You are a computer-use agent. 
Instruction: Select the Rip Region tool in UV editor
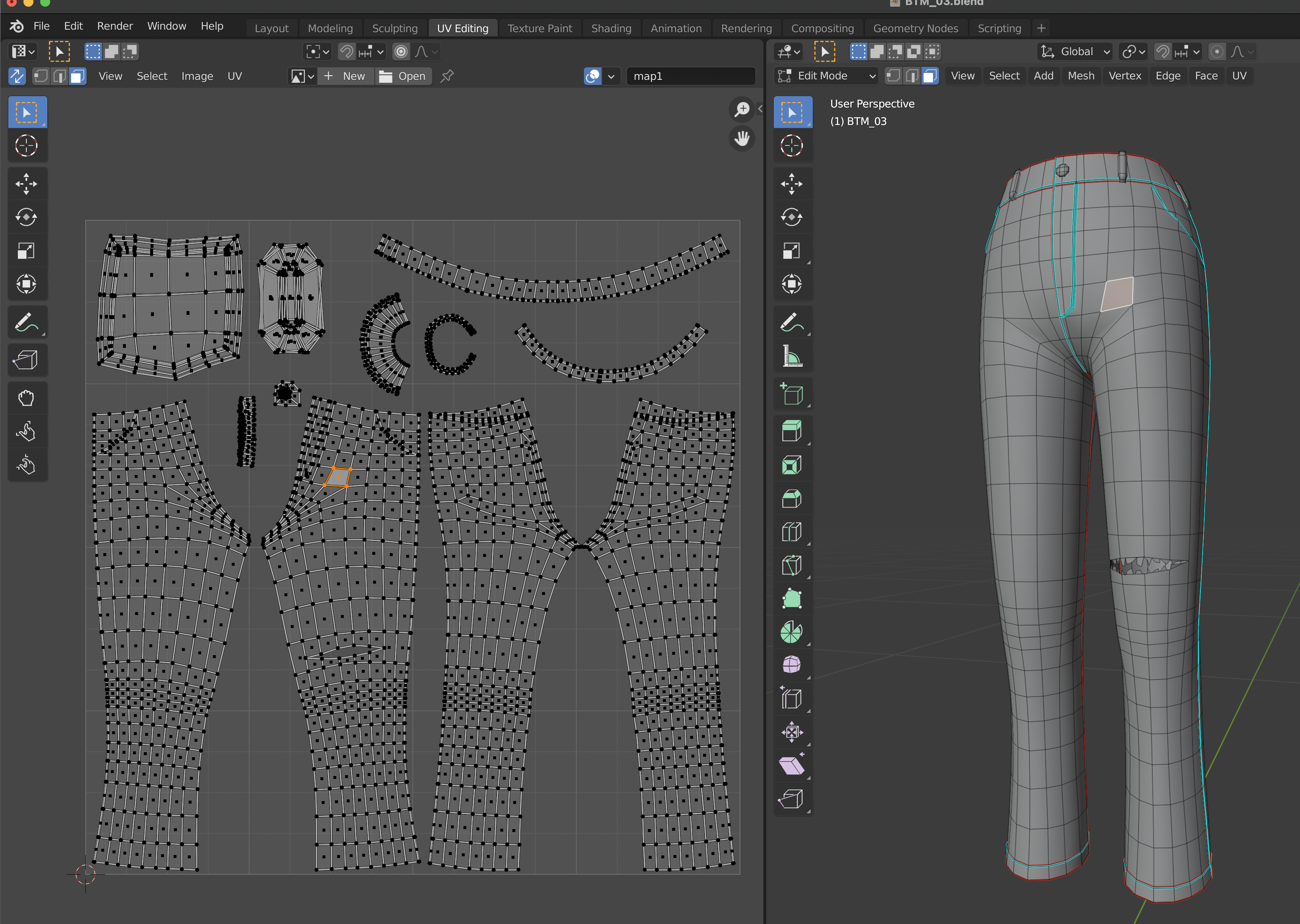pyautogui.click(x=27, y=360)
